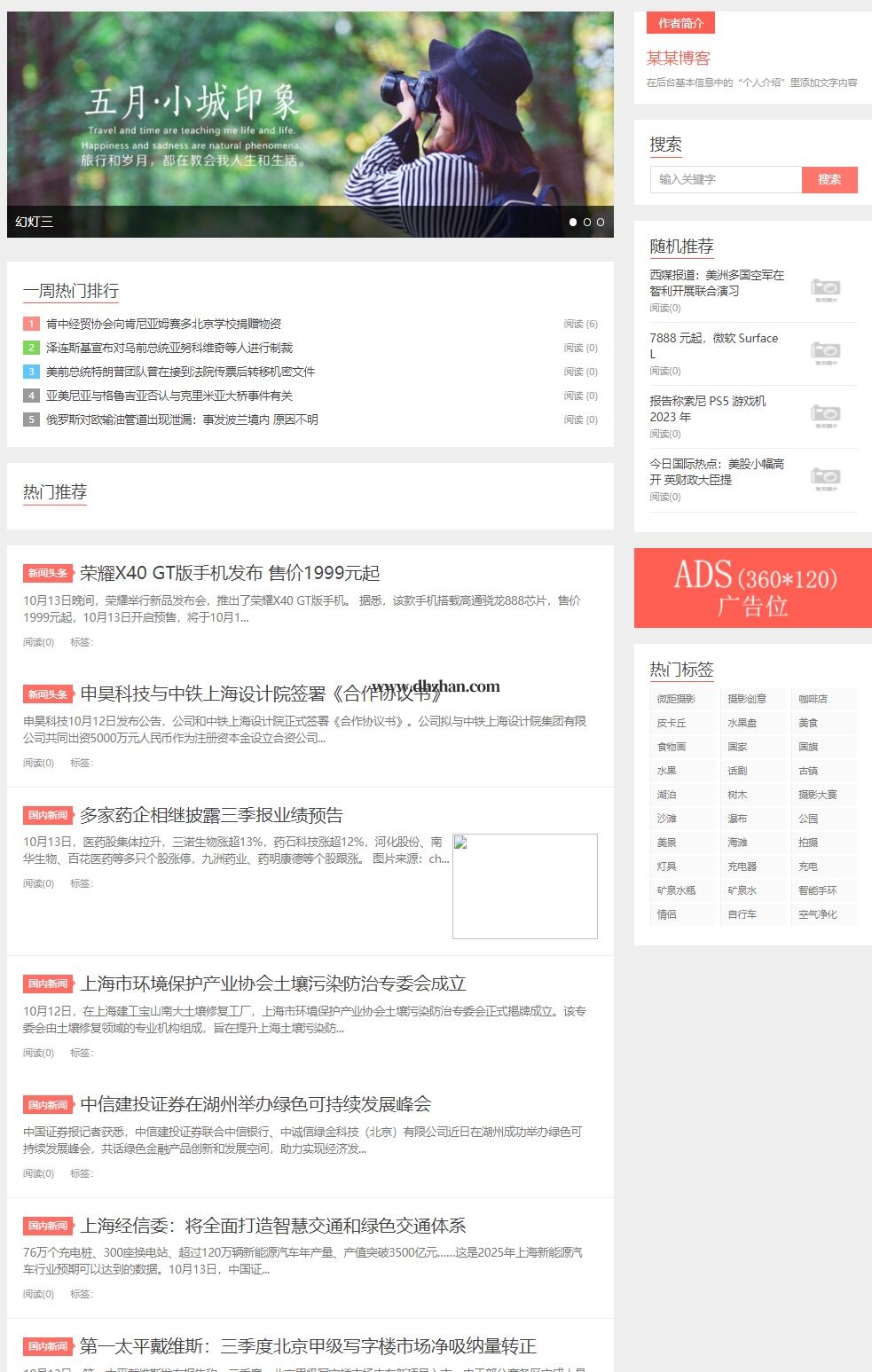Open thumbnail beside 今日国际热点 article
The height and width of the screenshot is (1372, 872).
coord(825,479)
